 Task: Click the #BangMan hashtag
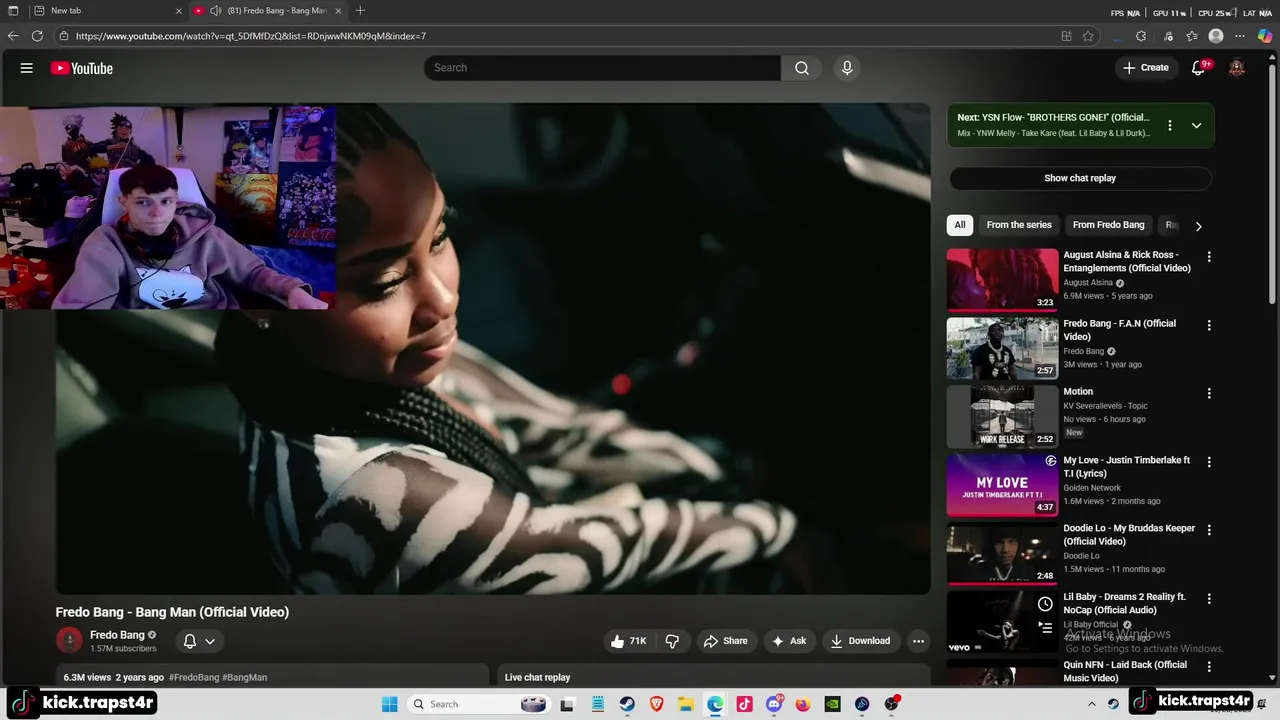(x=245, y=677)
